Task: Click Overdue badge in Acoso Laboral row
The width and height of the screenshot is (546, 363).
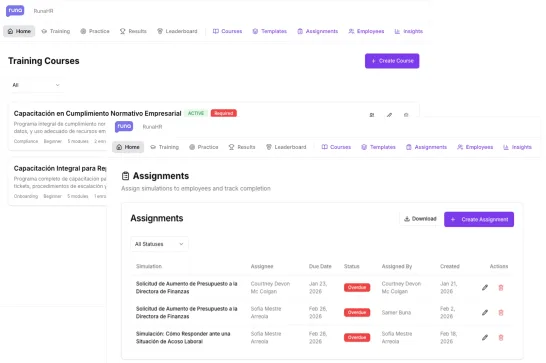Action: pos(357,338)
